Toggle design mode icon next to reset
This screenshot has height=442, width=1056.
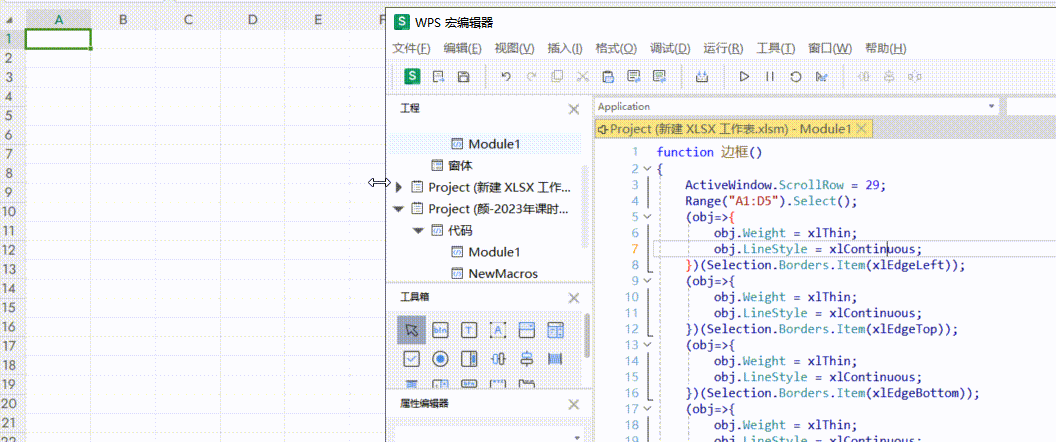tap(821, 77)
